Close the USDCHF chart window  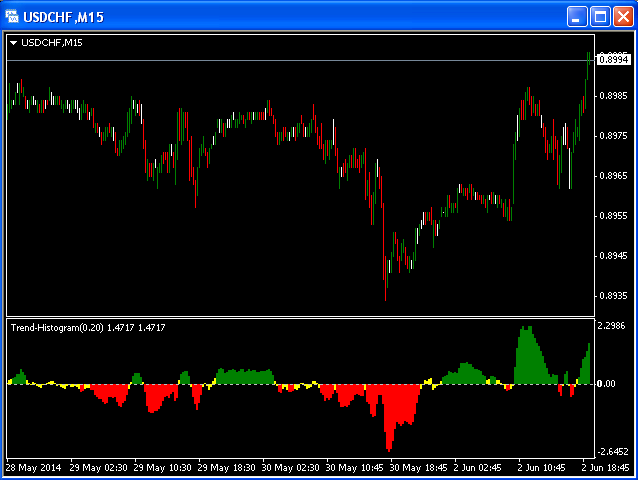click(x=623, y=17)
